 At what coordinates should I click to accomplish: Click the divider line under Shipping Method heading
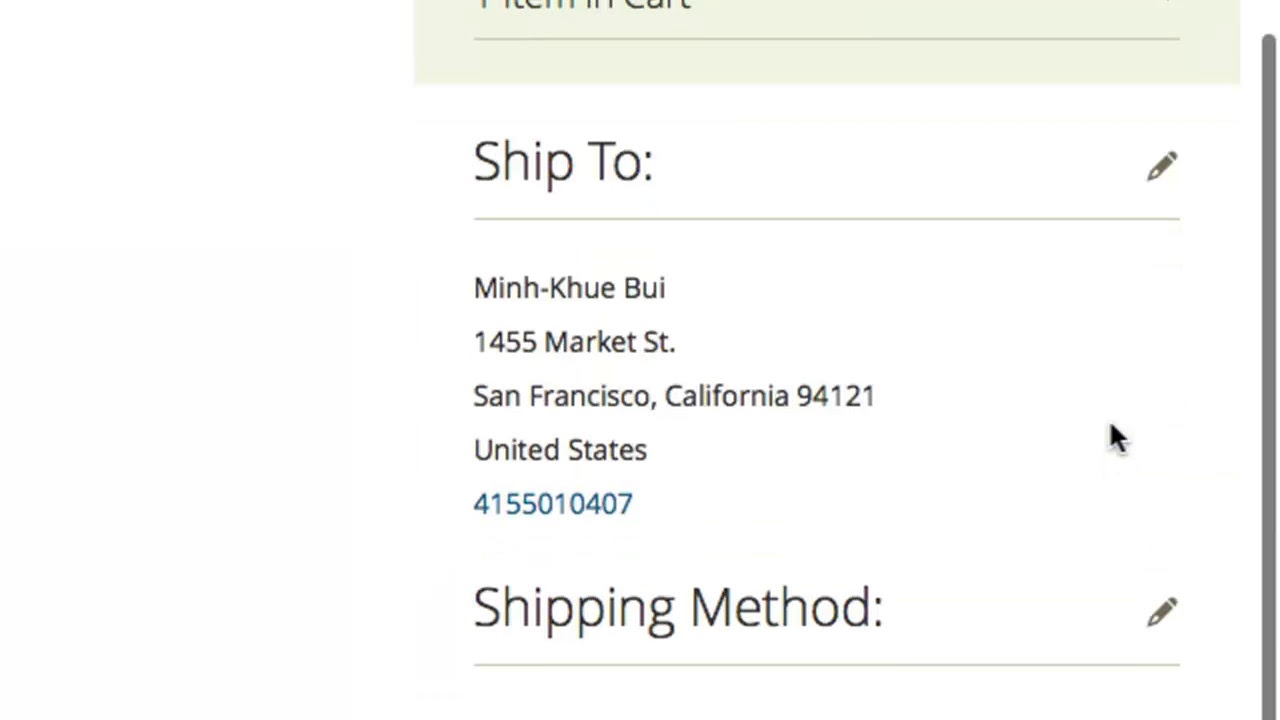click(x=826, y=664)
